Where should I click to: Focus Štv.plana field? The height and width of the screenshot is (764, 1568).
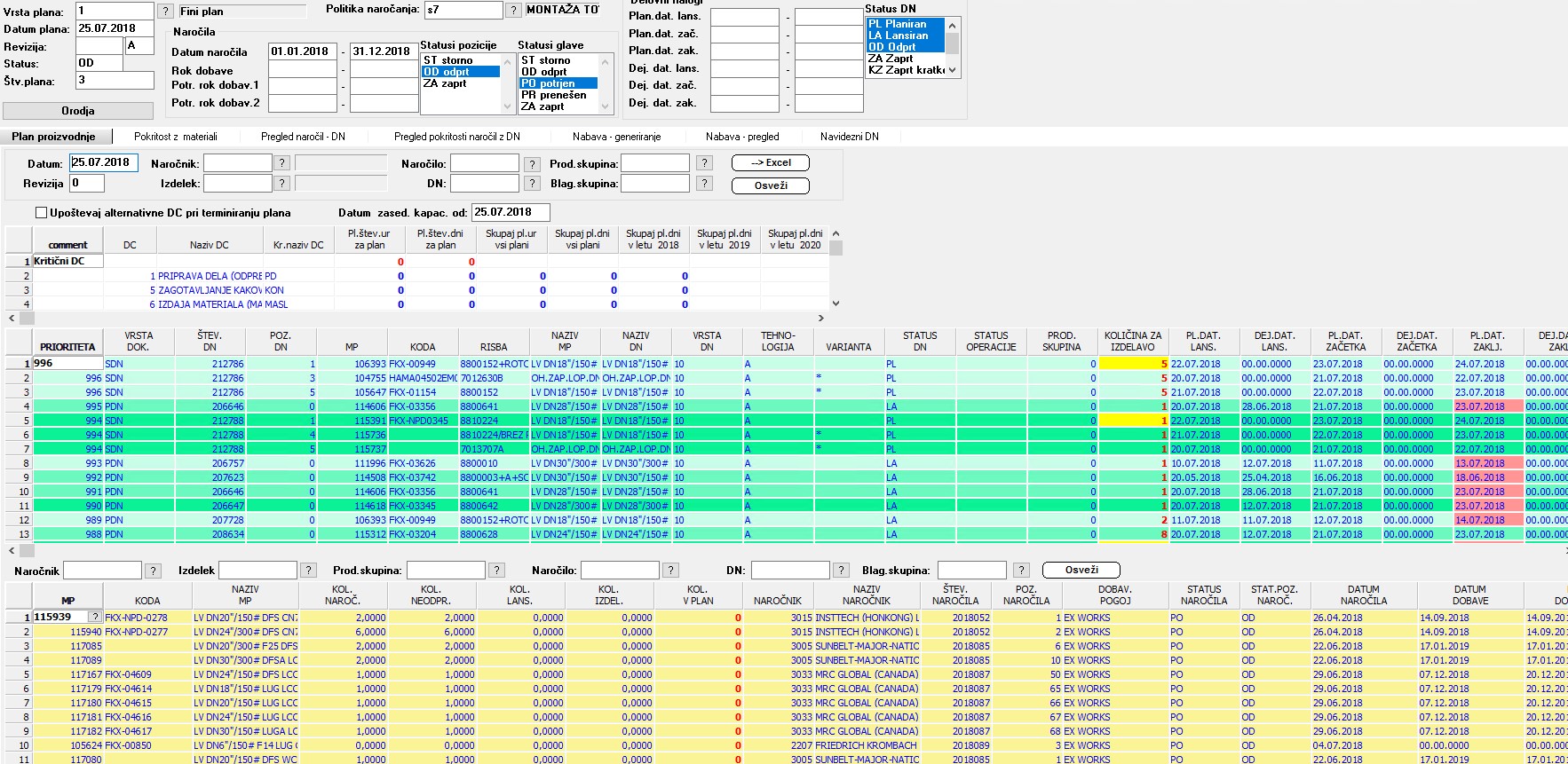pyautogui.click(x=115, y=80)
